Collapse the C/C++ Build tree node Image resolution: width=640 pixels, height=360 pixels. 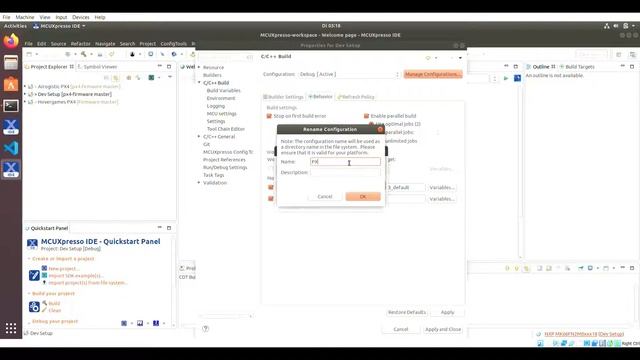199,82
